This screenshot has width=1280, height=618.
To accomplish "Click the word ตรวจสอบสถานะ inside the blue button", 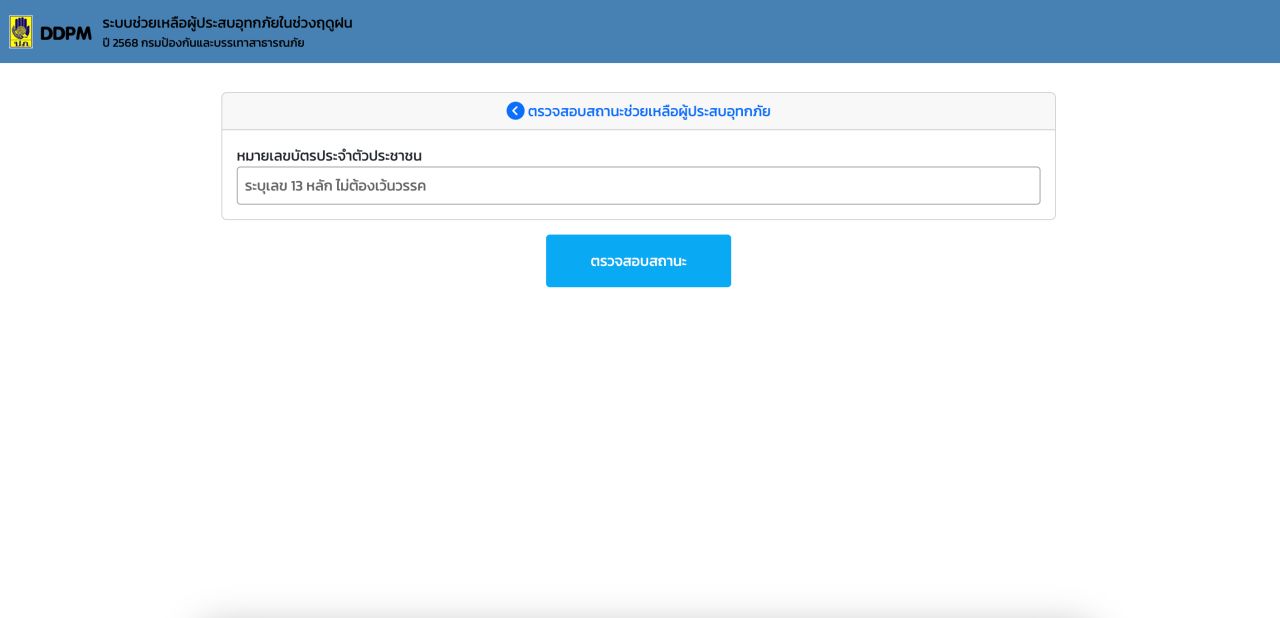I will (638, 261).
